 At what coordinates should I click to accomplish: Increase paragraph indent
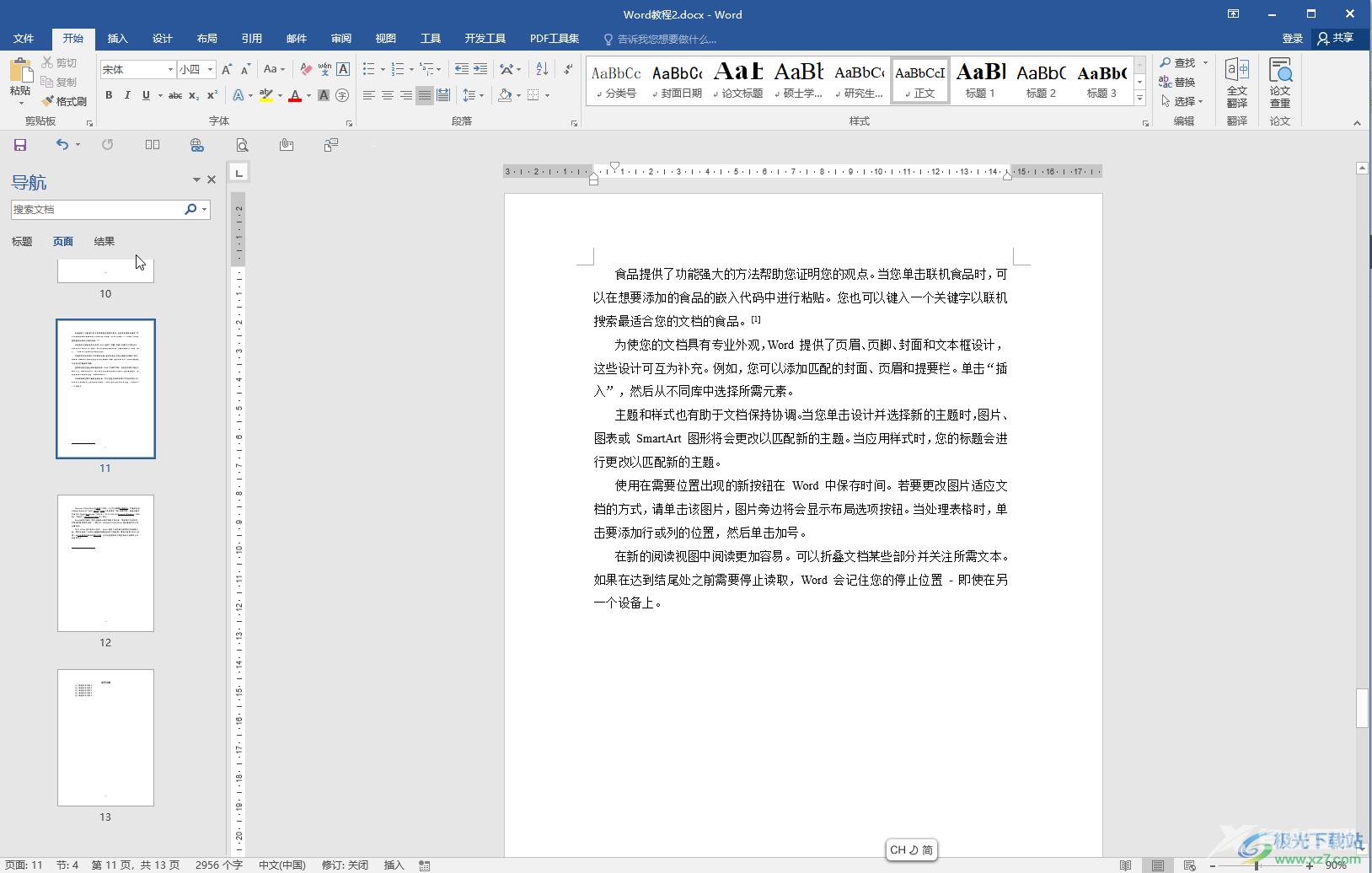pos(480,69)
